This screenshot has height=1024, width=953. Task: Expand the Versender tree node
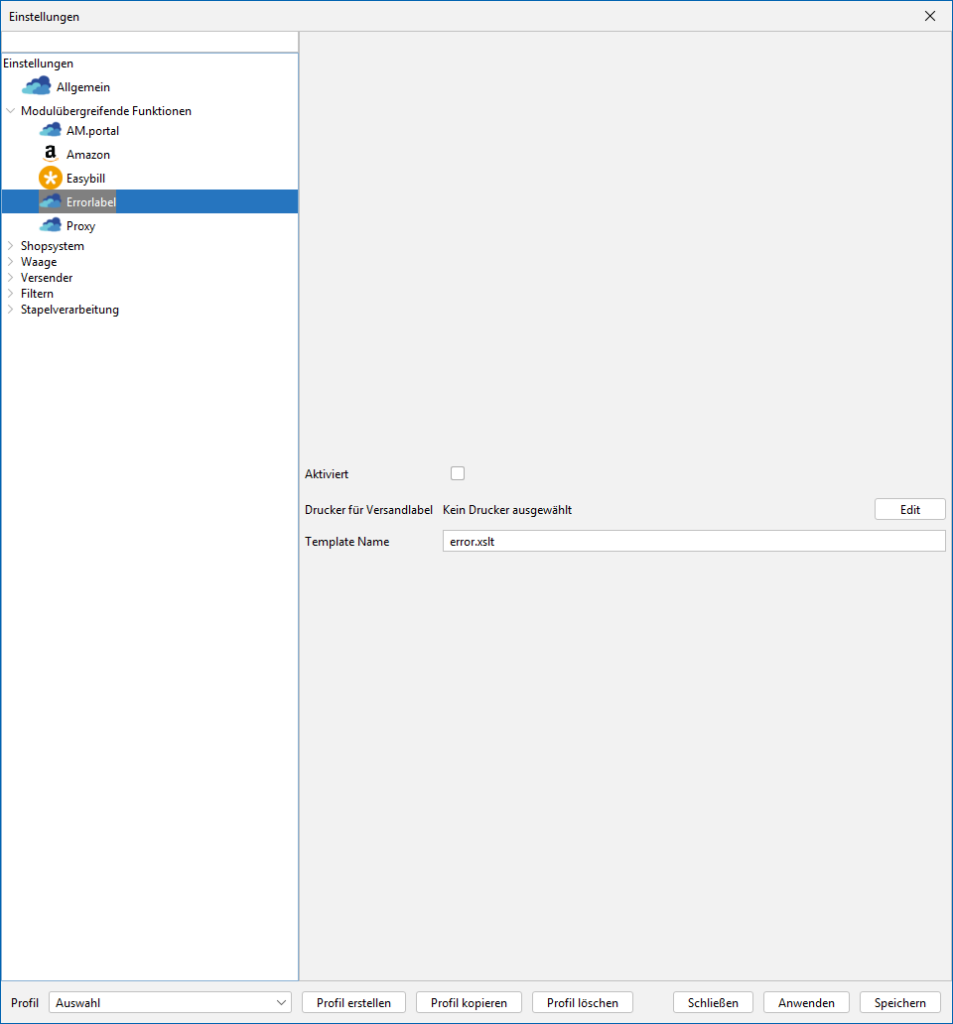coord(11,278)
